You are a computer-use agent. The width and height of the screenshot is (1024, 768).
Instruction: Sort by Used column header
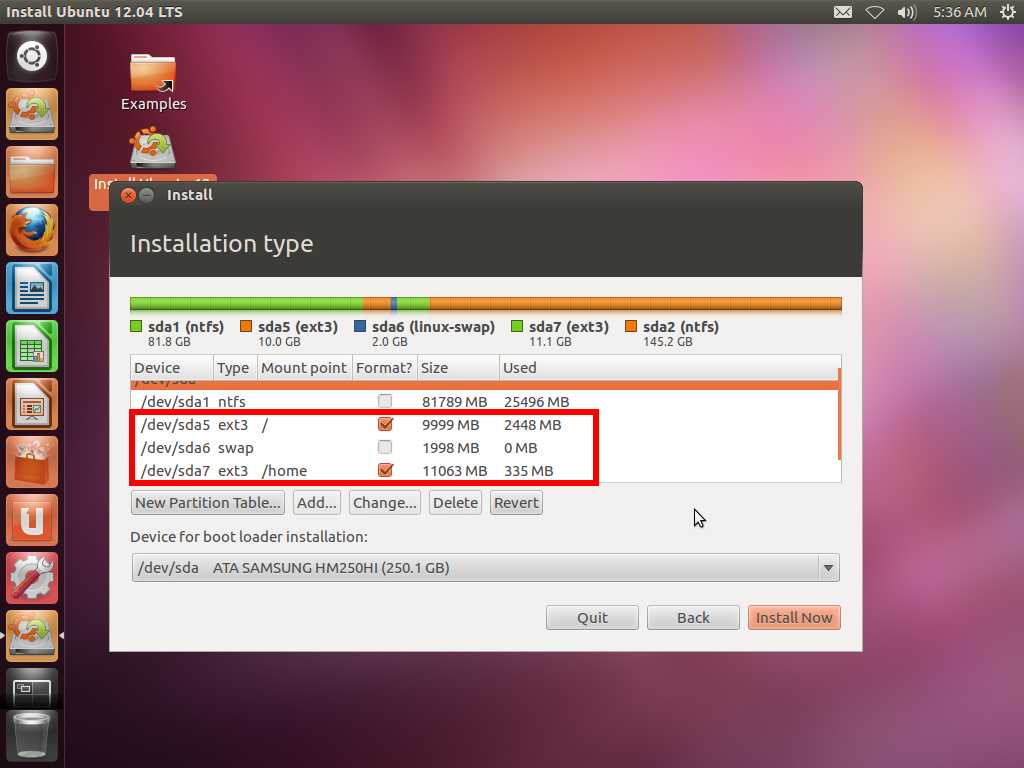670,368
